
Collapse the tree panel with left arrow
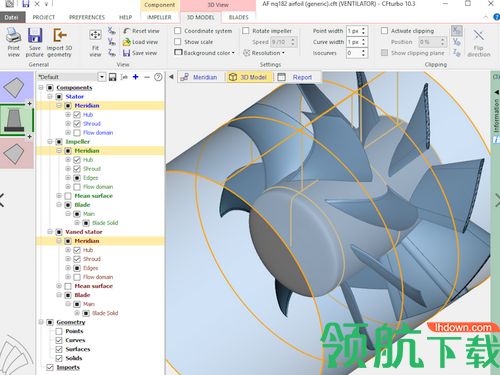(171, 77)
